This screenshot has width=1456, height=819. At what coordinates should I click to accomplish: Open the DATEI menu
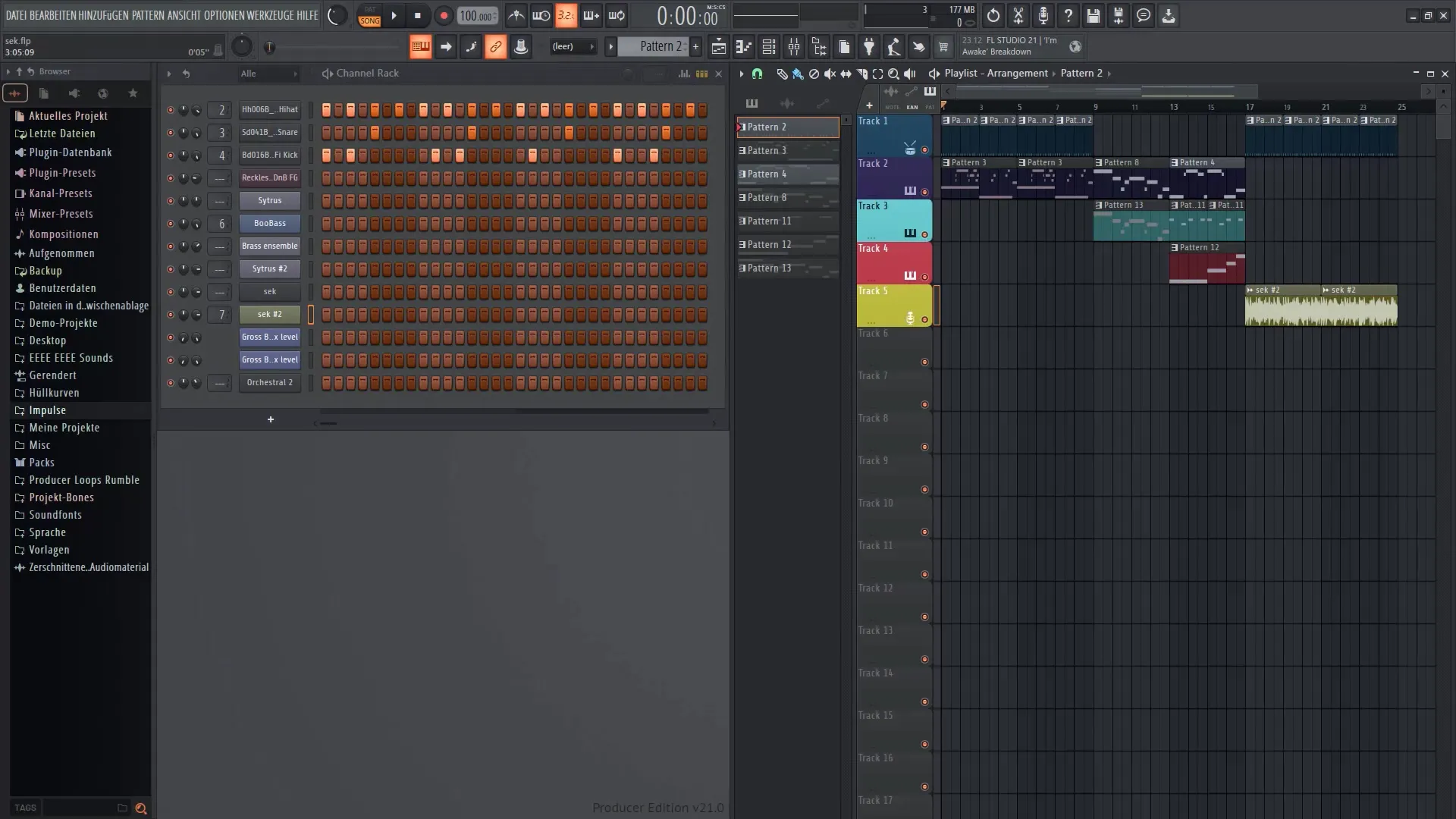(16, 15)
